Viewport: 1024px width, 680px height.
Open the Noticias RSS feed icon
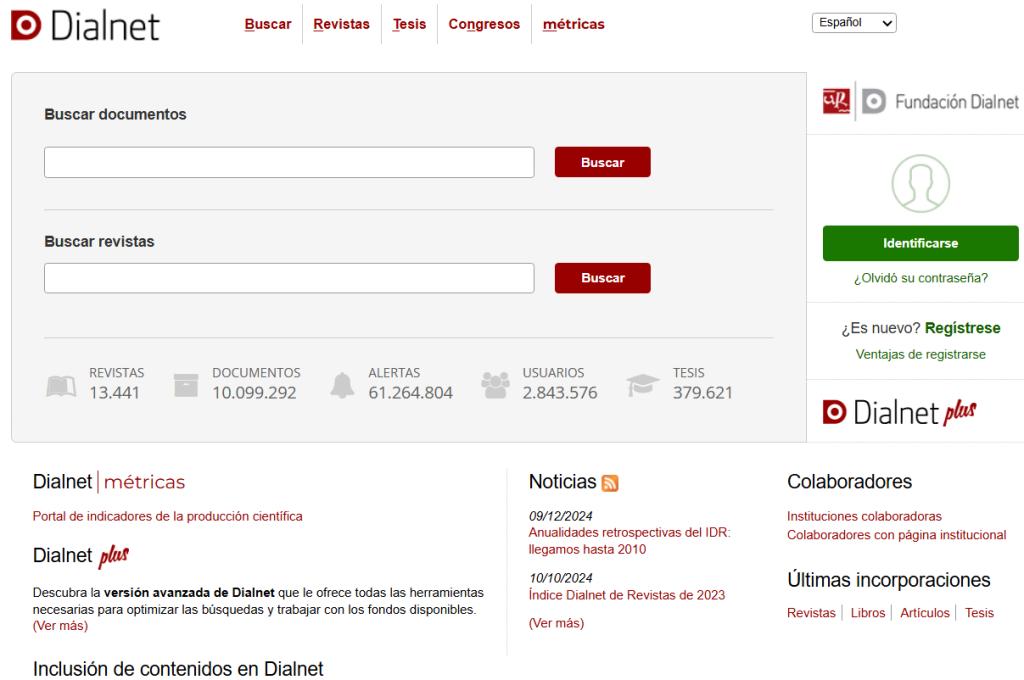(x=610, y=483)
